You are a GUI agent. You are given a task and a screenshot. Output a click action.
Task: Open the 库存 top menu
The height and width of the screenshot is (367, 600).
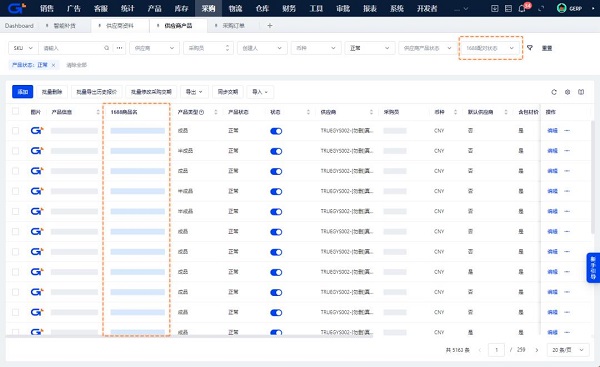coord(181,8)
